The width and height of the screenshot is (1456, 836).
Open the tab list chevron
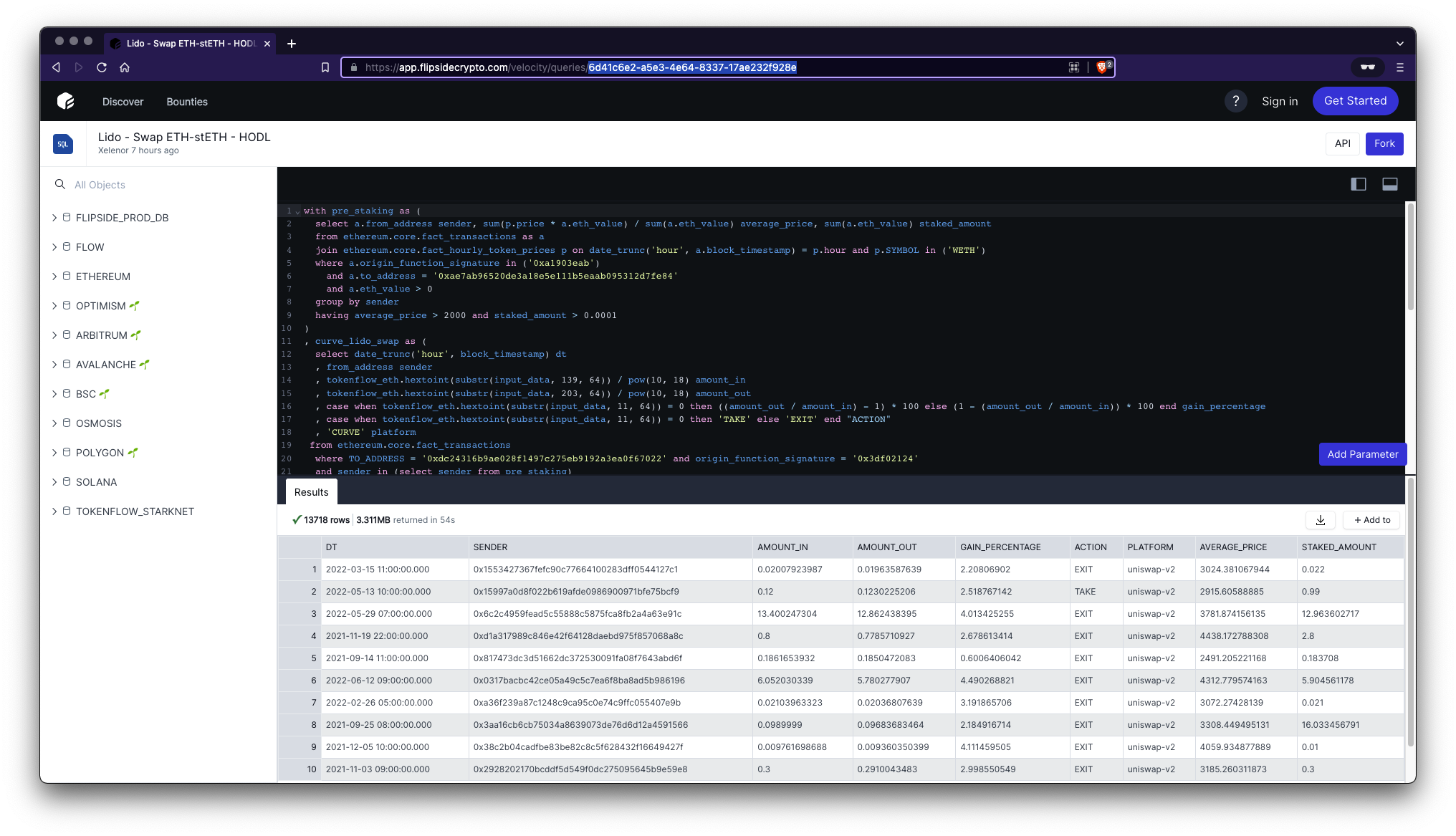(1400, 44)
